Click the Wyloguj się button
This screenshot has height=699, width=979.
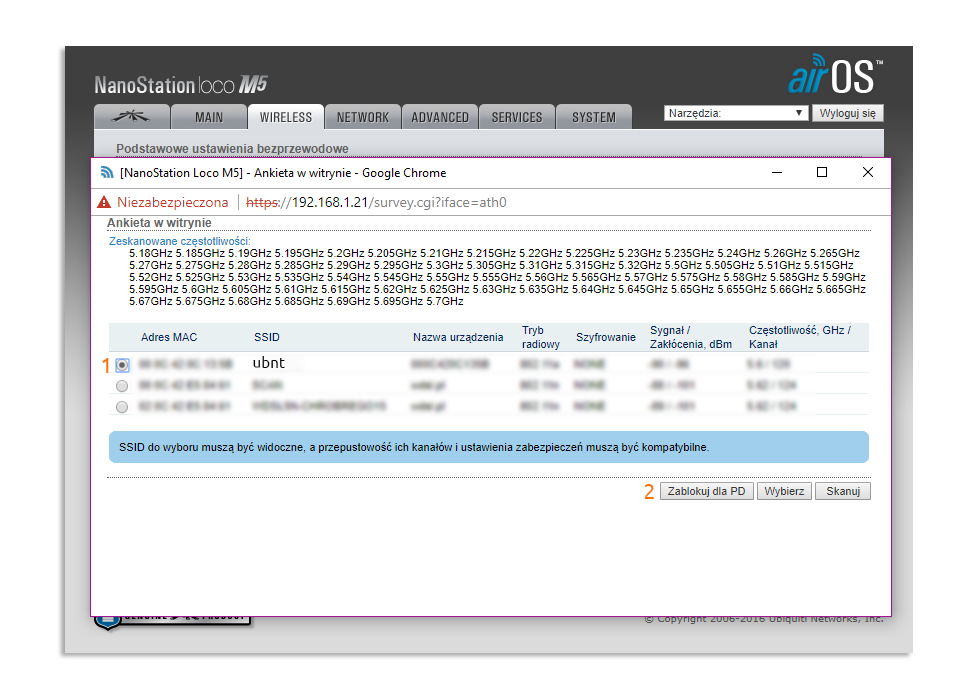point(847,113)
